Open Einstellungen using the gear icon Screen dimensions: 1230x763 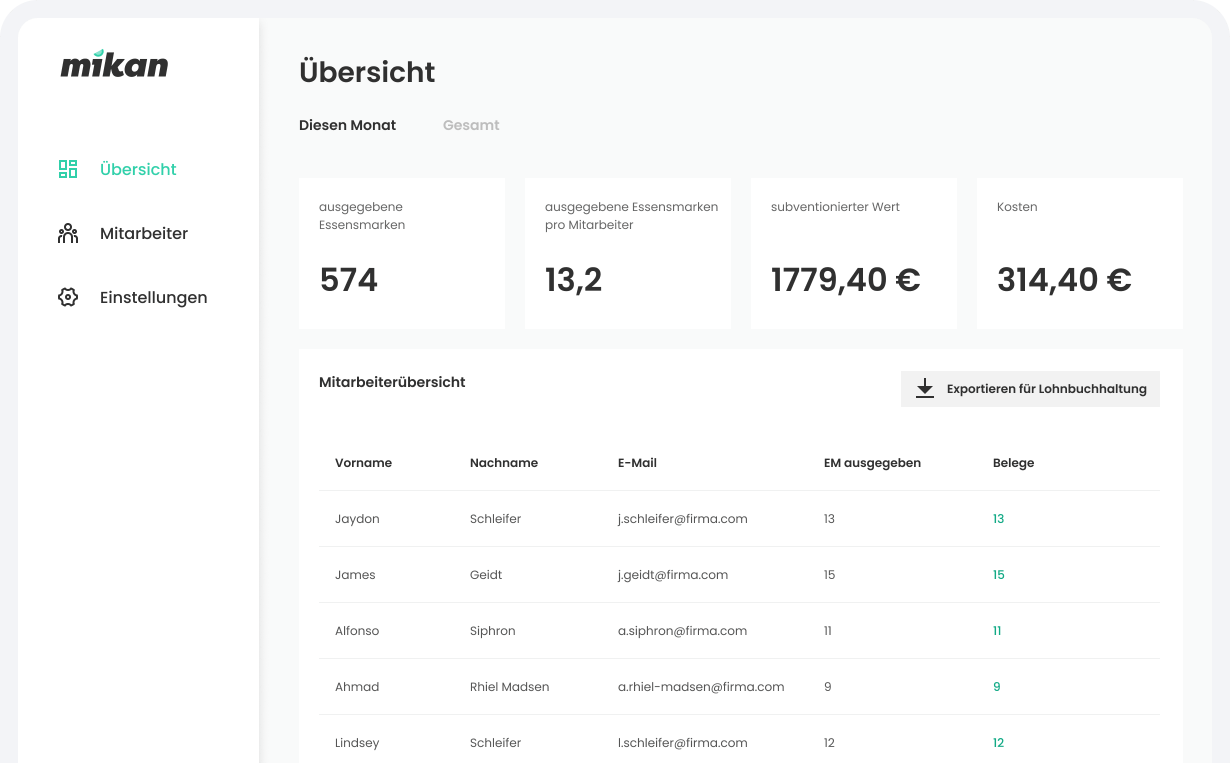pos(67,297)
